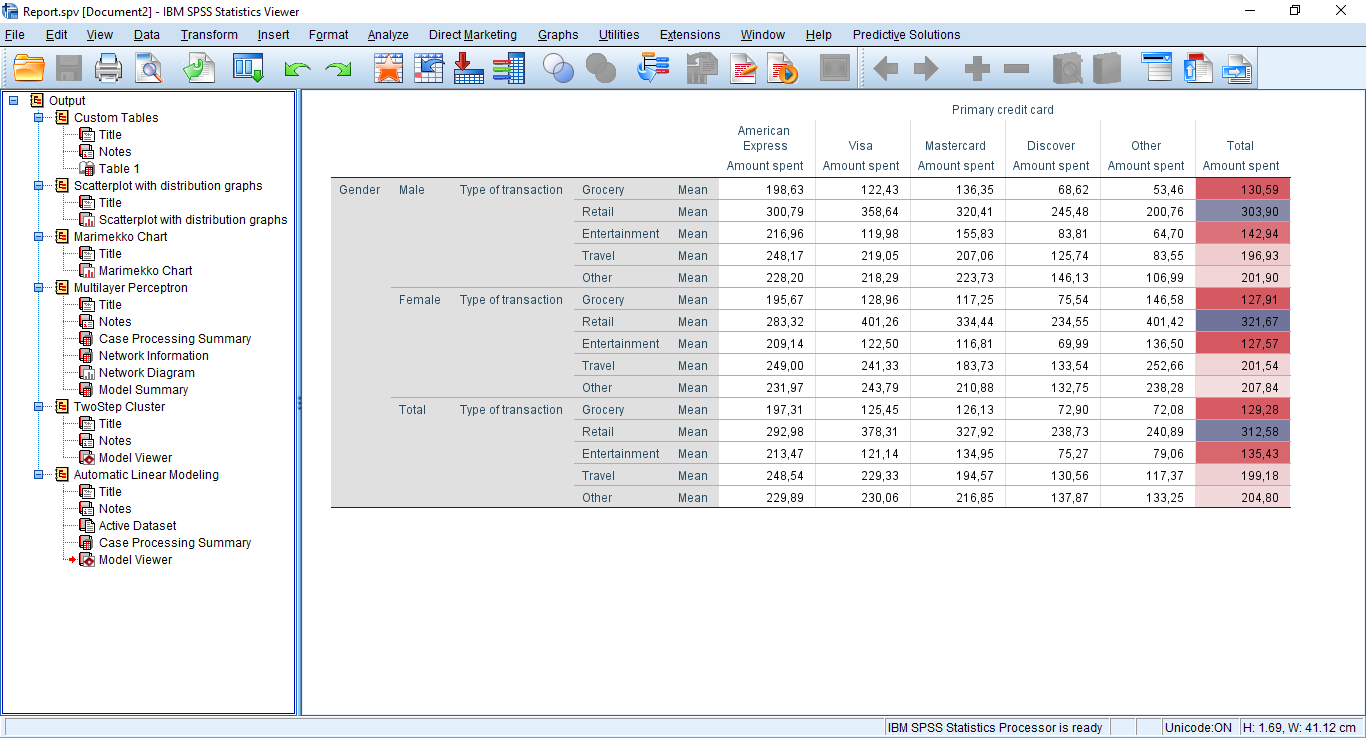1366x738 pixels.
Task: Click the green Redo arrow
Action: click(x=338, y=69)
